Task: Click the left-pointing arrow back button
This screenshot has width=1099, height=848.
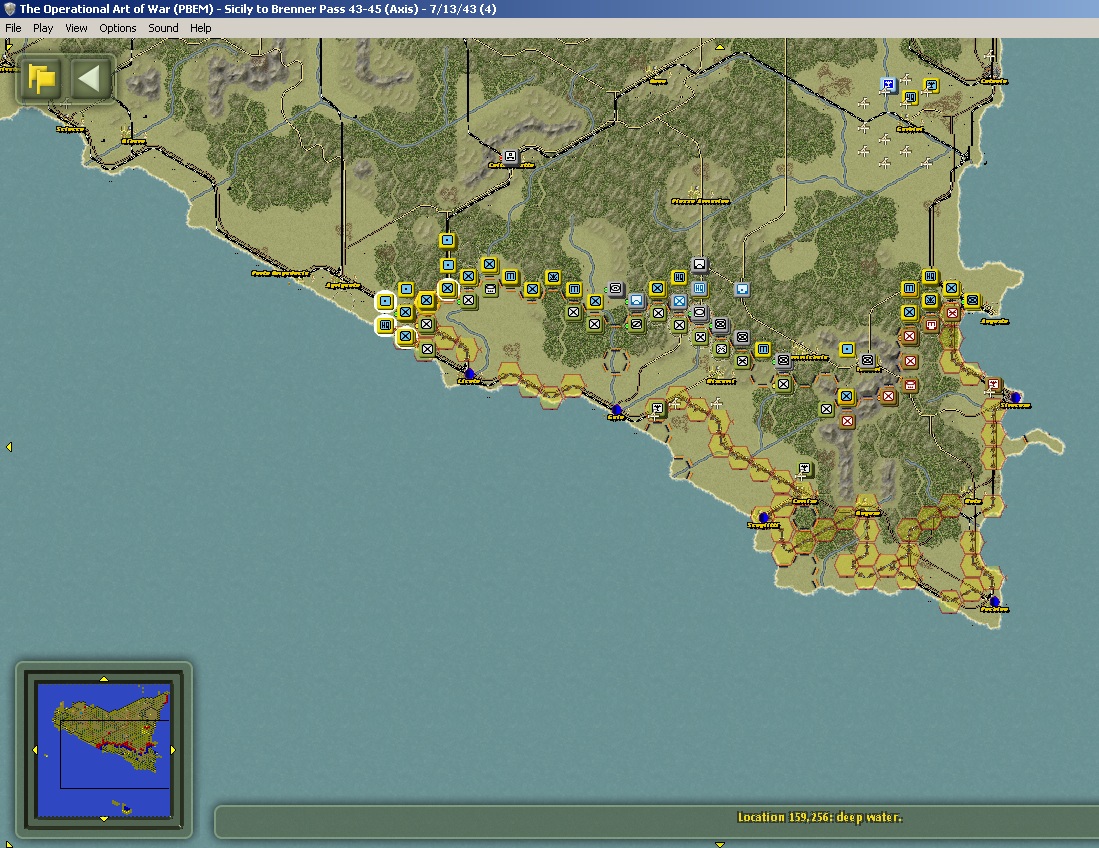Action: [91, 78]
